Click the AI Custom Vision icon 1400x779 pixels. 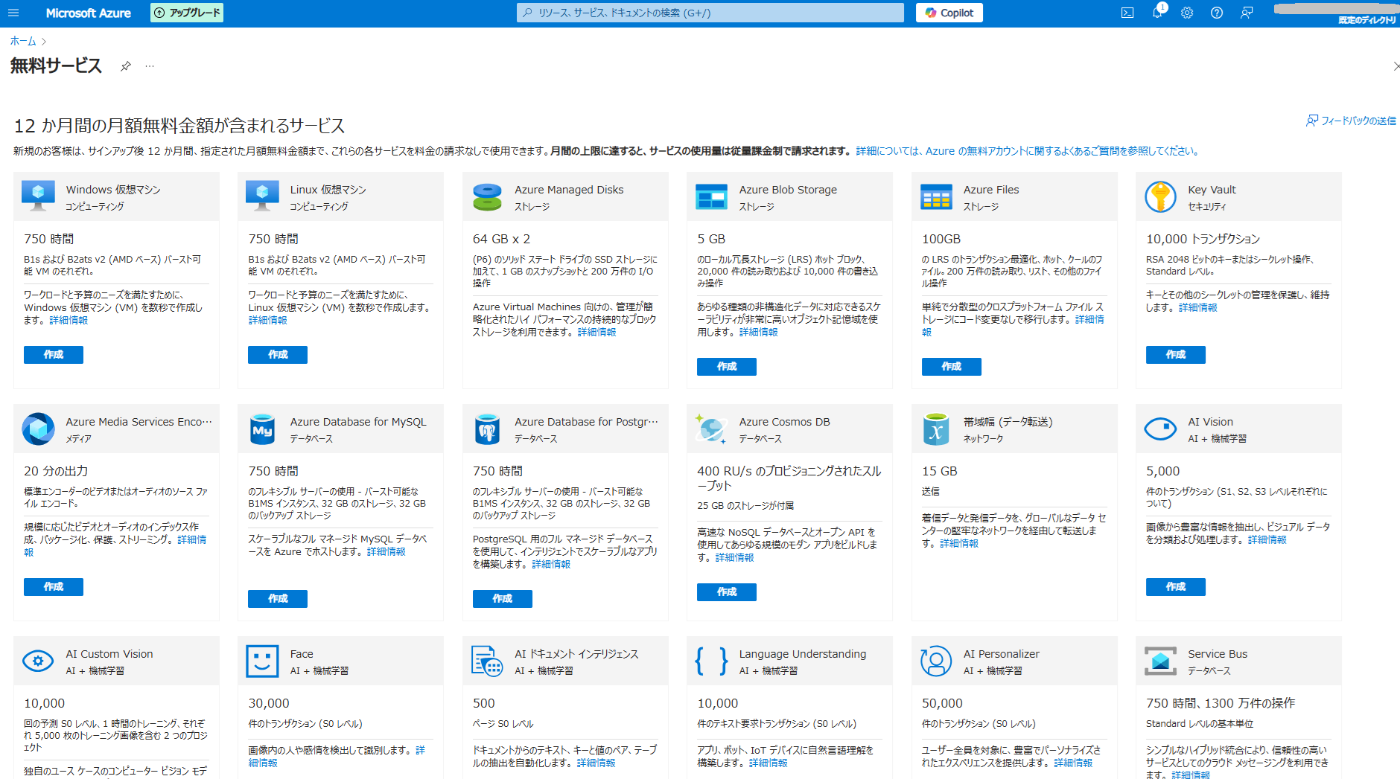(38, 661)
